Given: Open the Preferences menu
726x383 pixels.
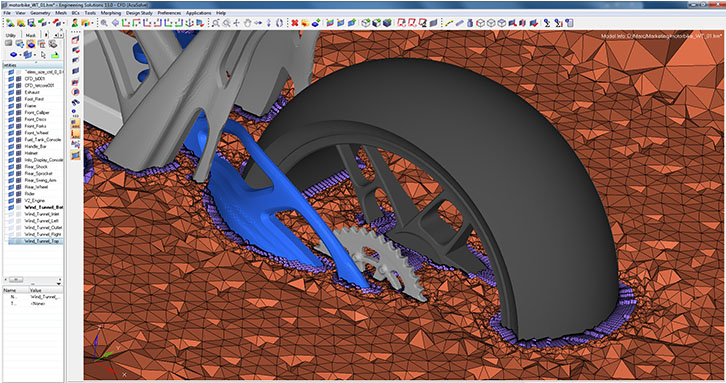Looking at the screenshot, I should point(169,13).
